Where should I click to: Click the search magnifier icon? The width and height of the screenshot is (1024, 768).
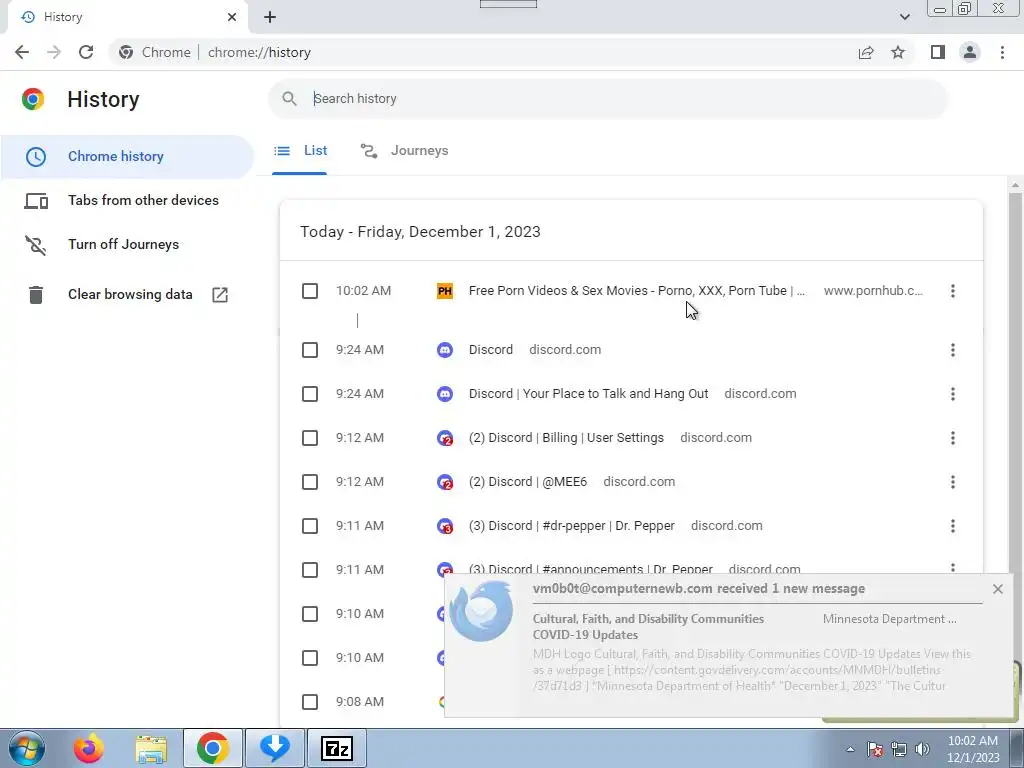[289, 99]
